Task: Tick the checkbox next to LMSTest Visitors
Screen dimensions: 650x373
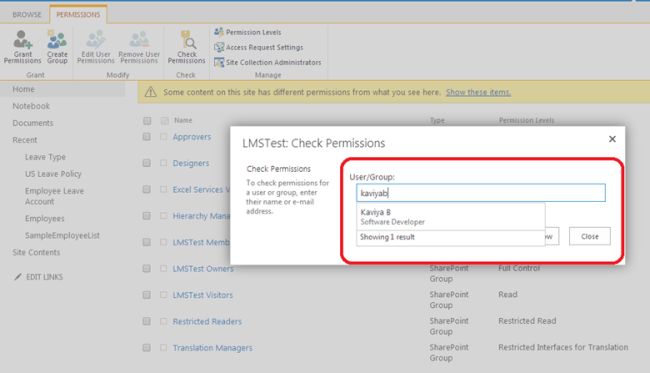Action: click(164, 295)
